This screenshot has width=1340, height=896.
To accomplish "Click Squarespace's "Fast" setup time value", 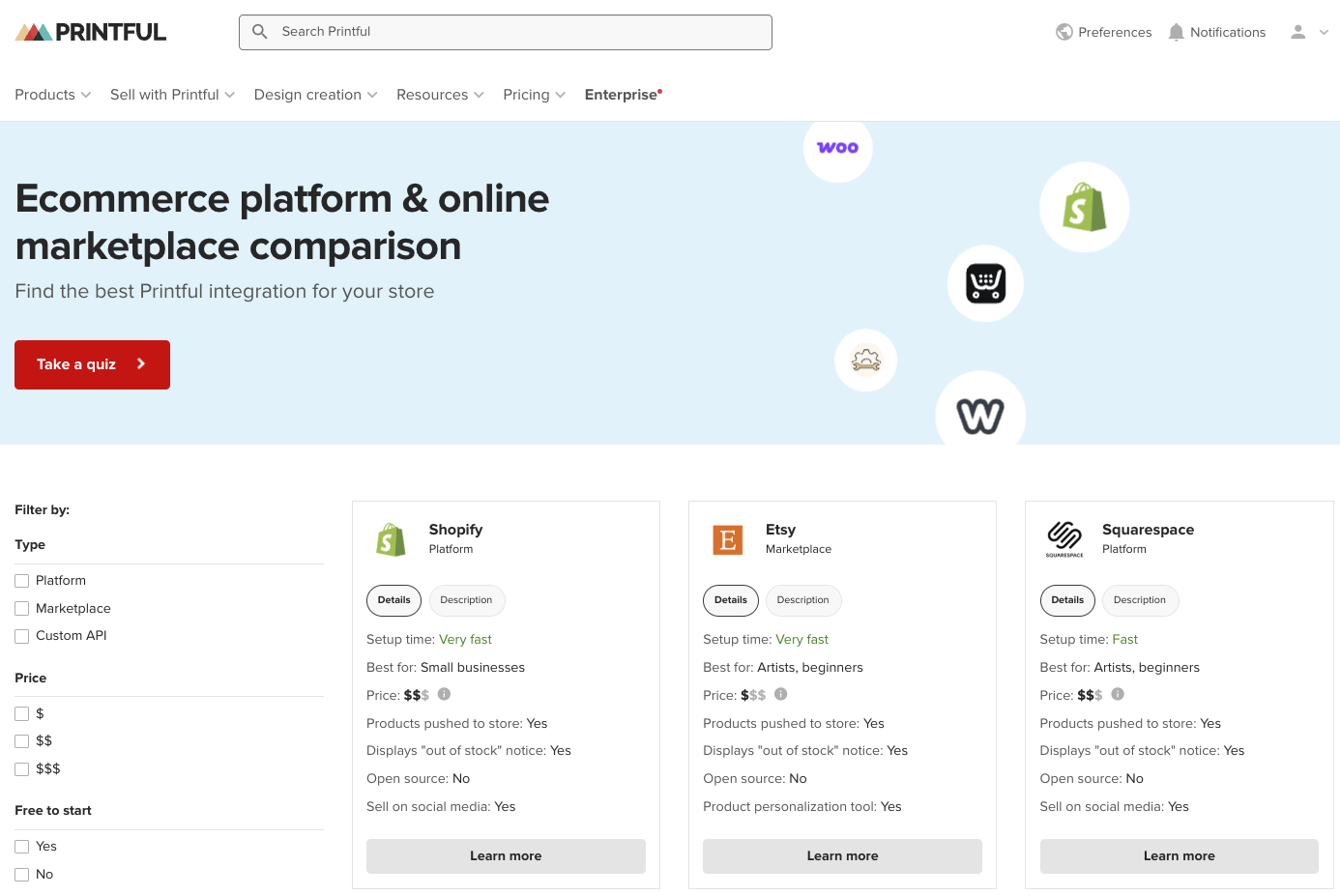I will [x=1124, y=640].
